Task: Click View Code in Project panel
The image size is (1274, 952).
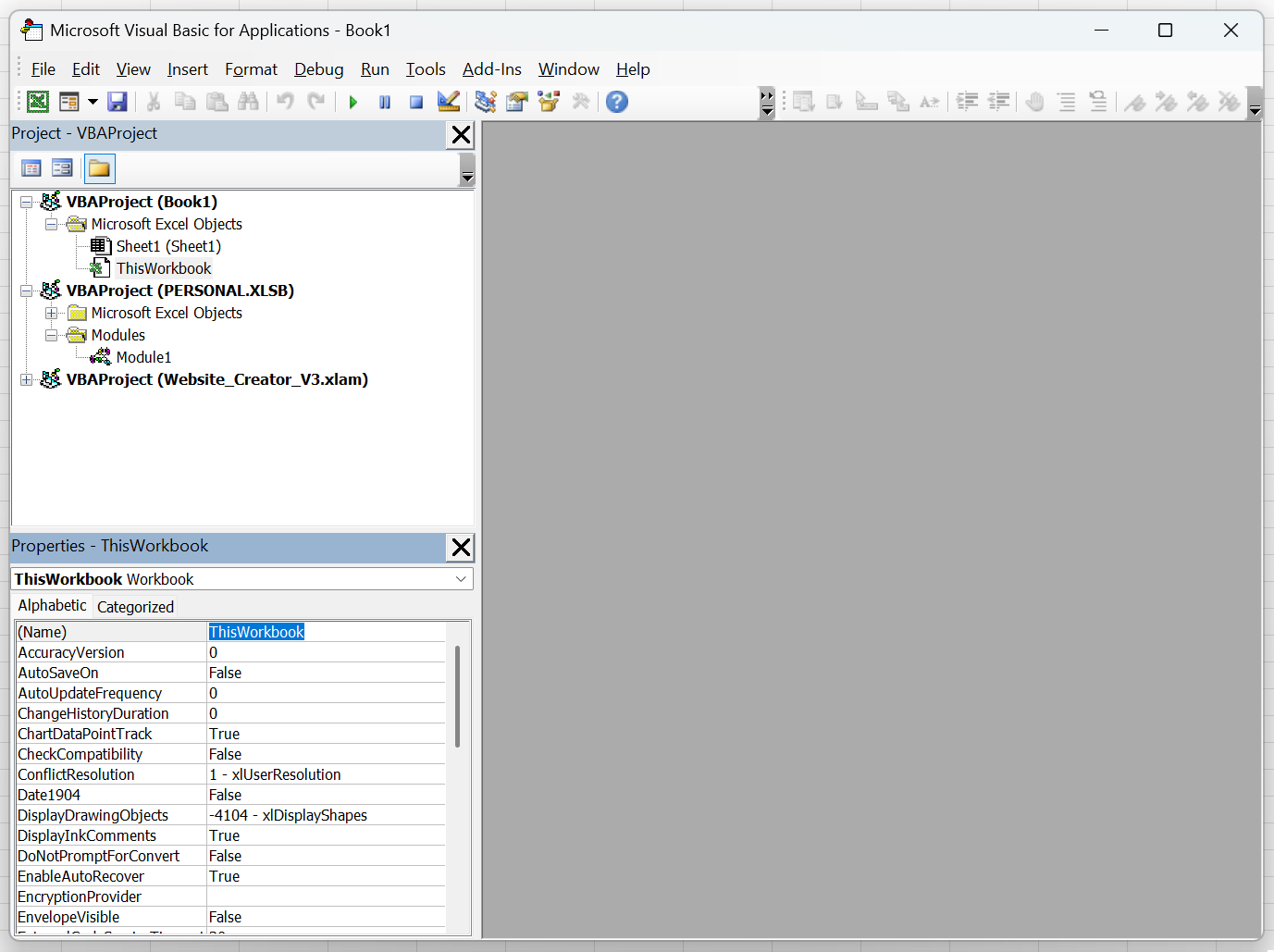Action: coord(31,168)
